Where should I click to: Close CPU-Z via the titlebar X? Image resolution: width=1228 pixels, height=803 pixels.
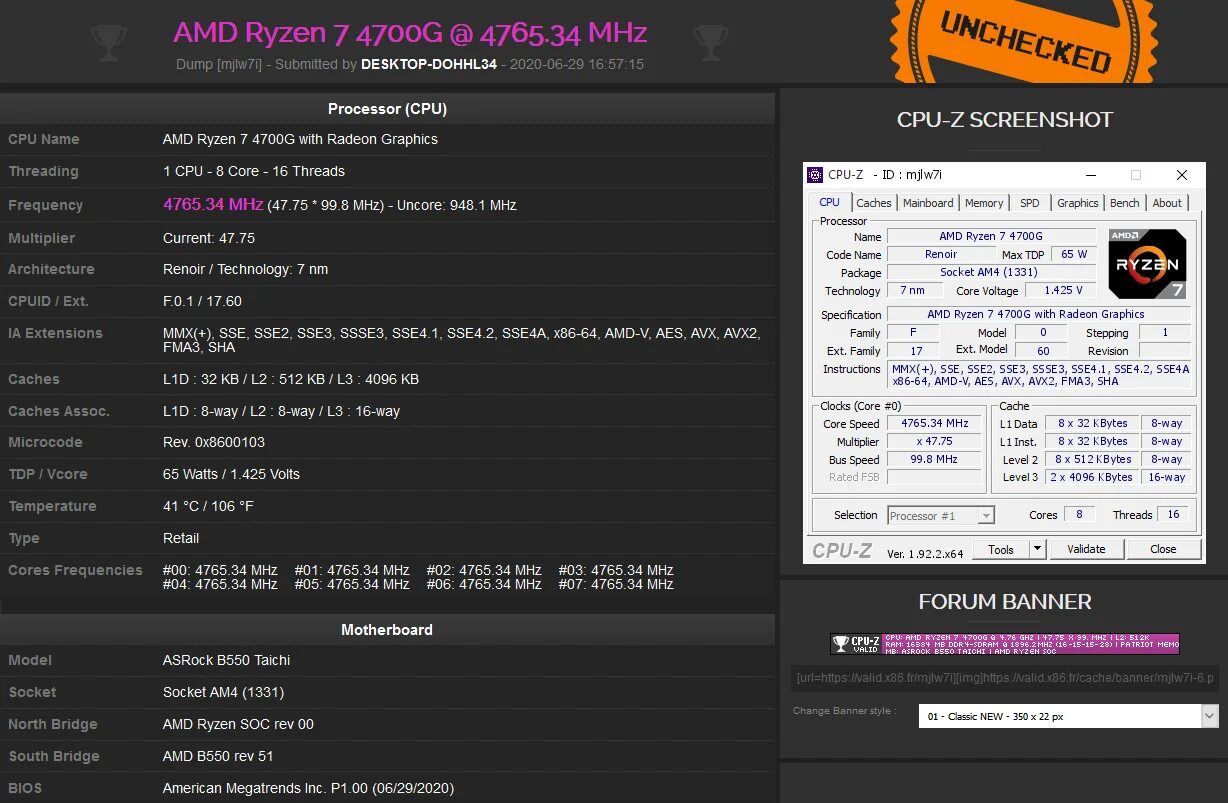coord(1182,175)
